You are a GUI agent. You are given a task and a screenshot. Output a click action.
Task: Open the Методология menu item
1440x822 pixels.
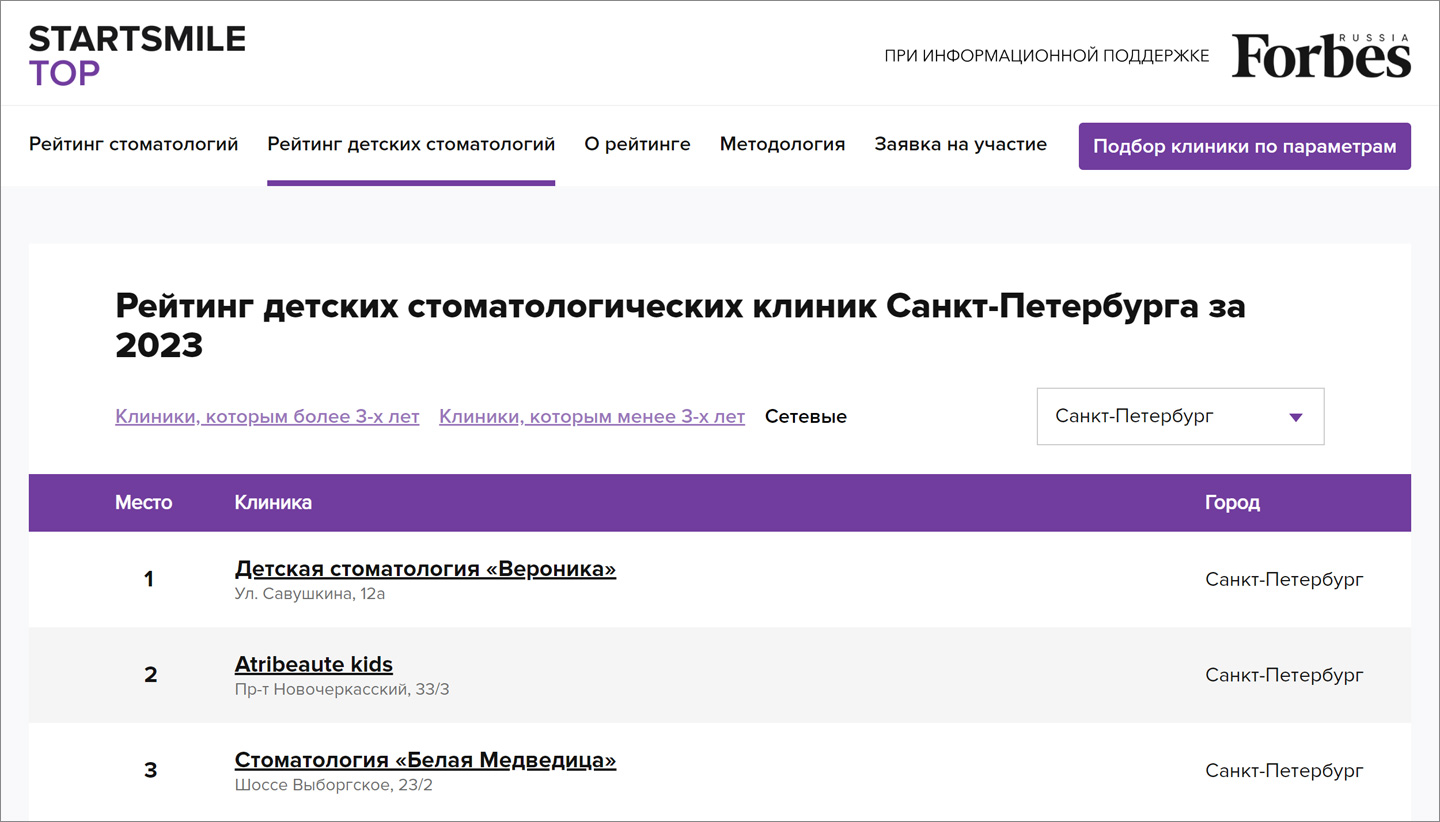(x=782, y=144)
